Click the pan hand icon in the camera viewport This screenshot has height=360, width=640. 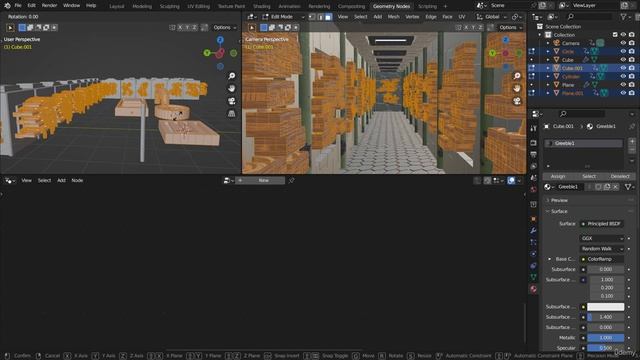coord(517,88)
